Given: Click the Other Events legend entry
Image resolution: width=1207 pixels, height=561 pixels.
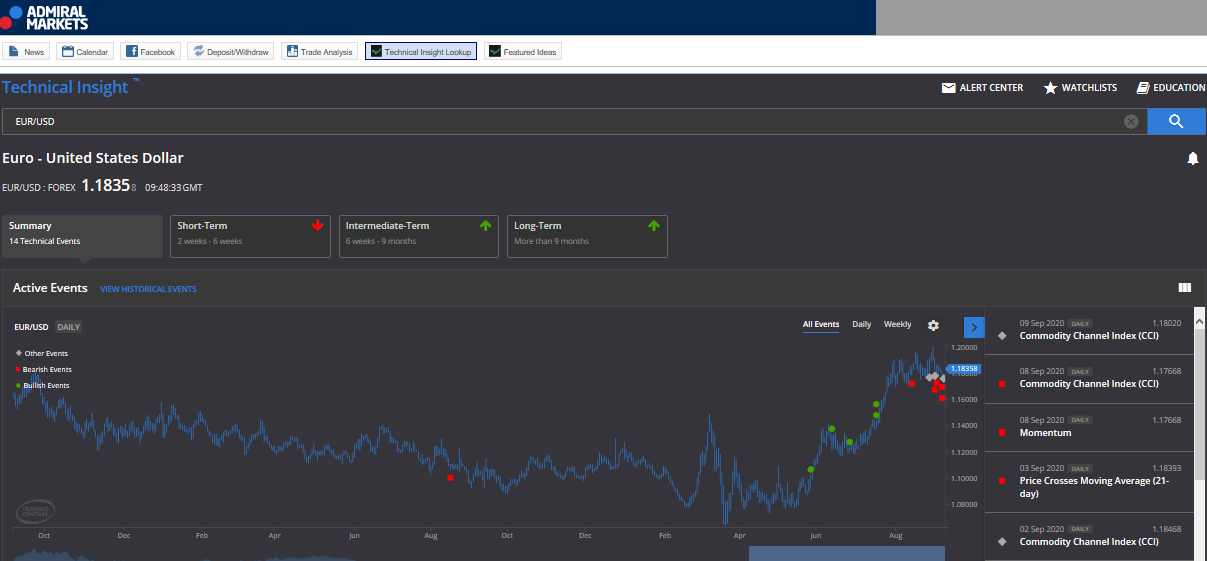Looking at the screenshot, I should (x=42, y=354).
